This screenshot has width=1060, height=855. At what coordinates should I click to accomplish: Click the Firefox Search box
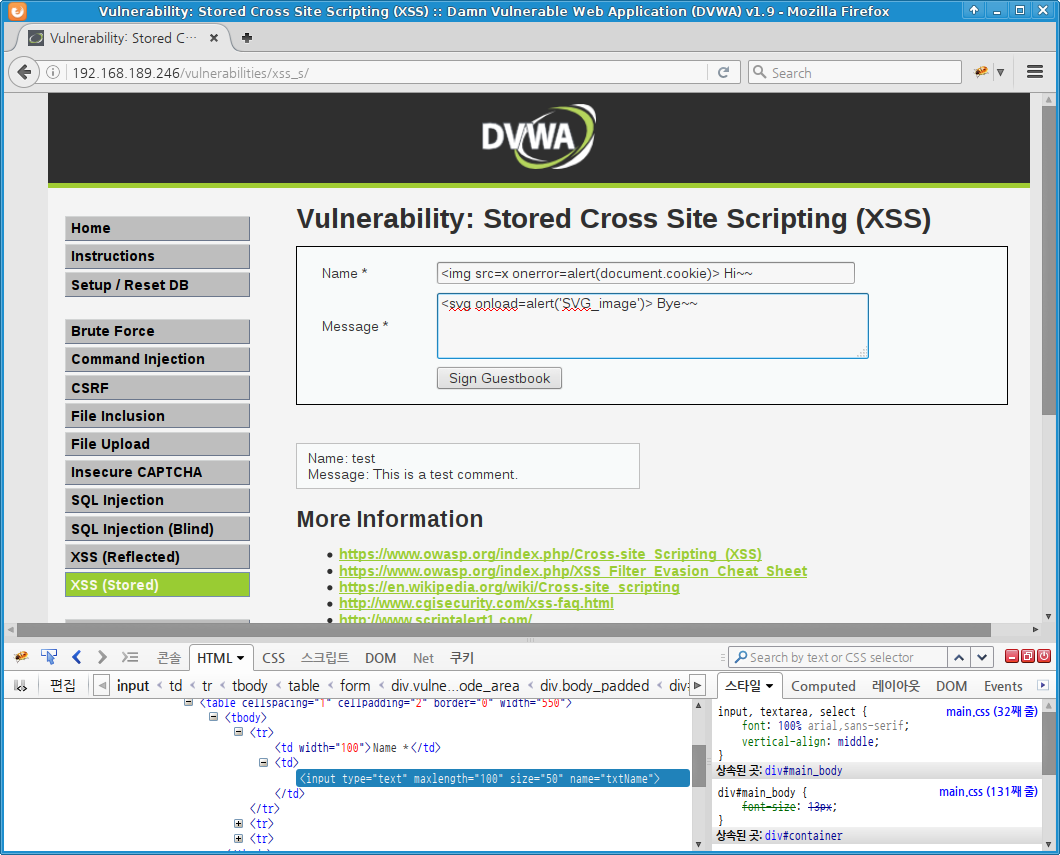click(x=854, y=72)
